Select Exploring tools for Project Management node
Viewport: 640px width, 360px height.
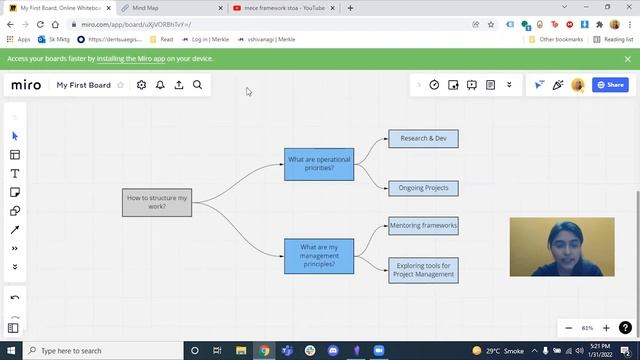coord(423,270)
